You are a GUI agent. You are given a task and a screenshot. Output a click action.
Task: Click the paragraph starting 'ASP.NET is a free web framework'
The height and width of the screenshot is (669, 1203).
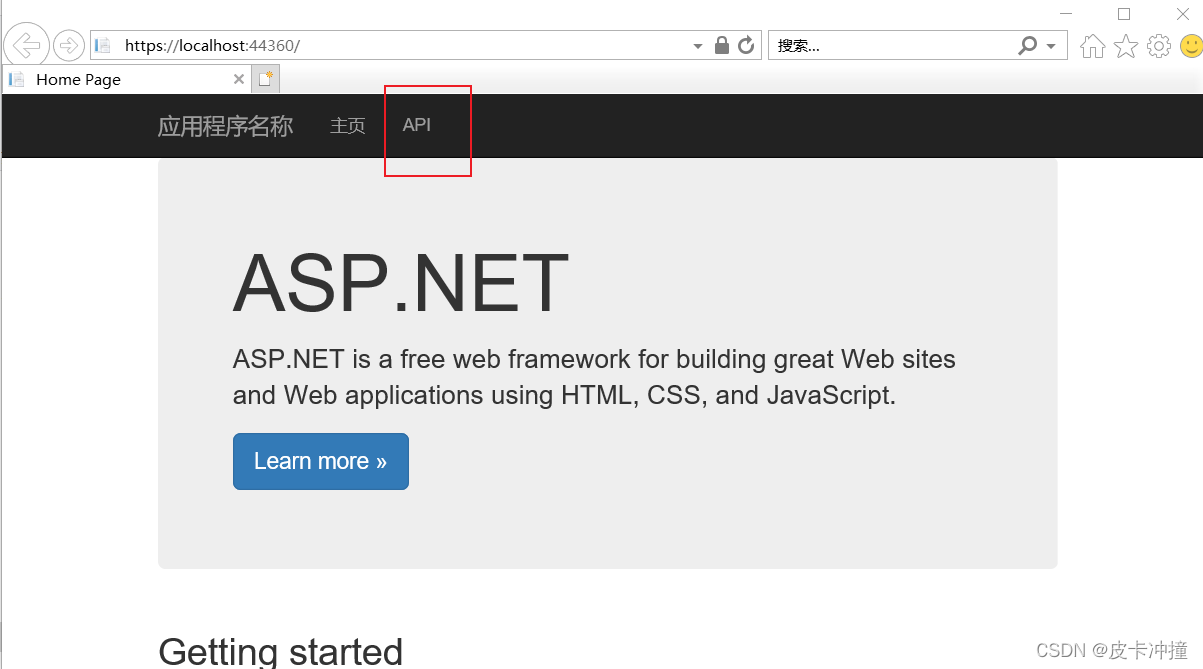(x=594, y=377)
